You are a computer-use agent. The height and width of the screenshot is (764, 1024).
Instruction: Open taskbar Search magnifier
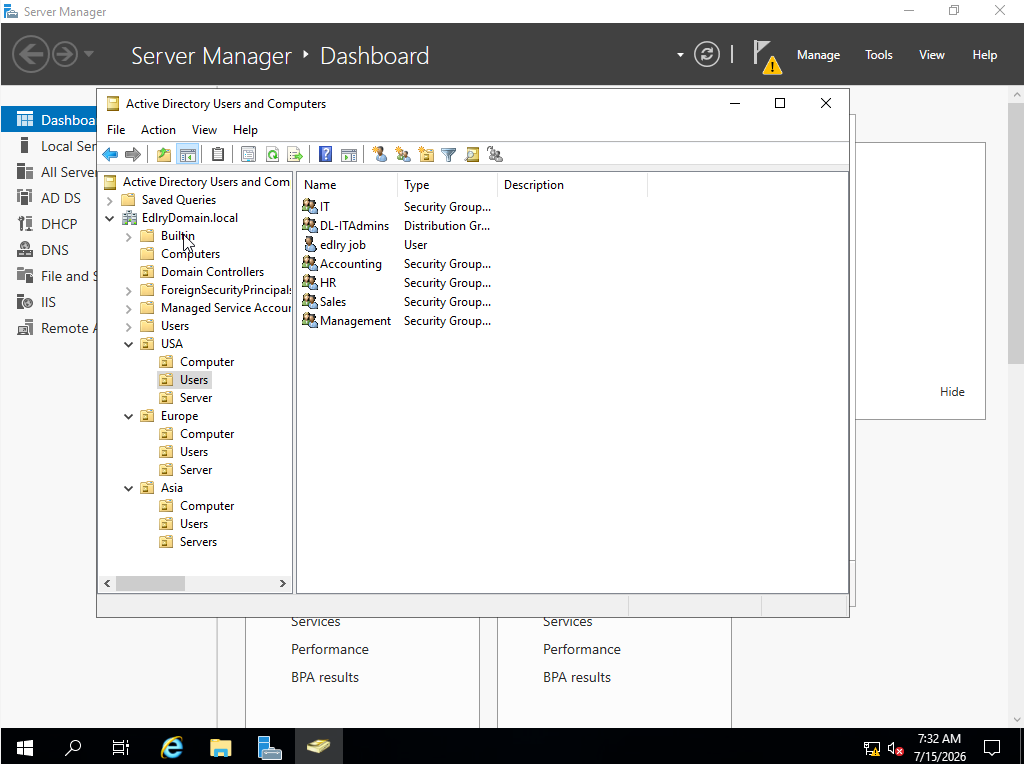(x=73, y=747)
